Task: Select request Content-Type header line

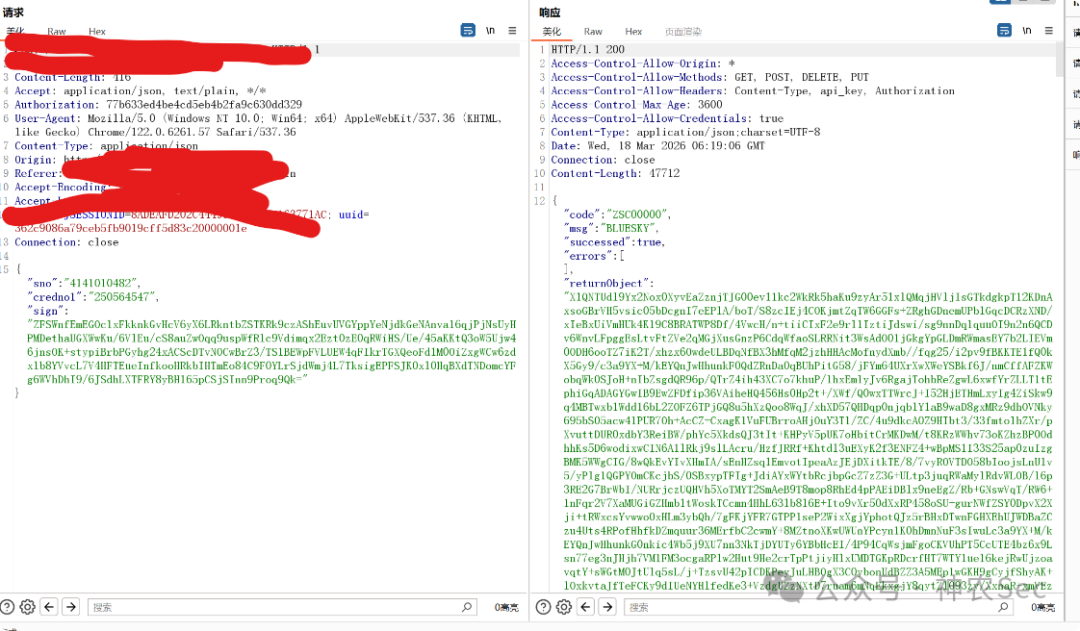Action: 106,146
